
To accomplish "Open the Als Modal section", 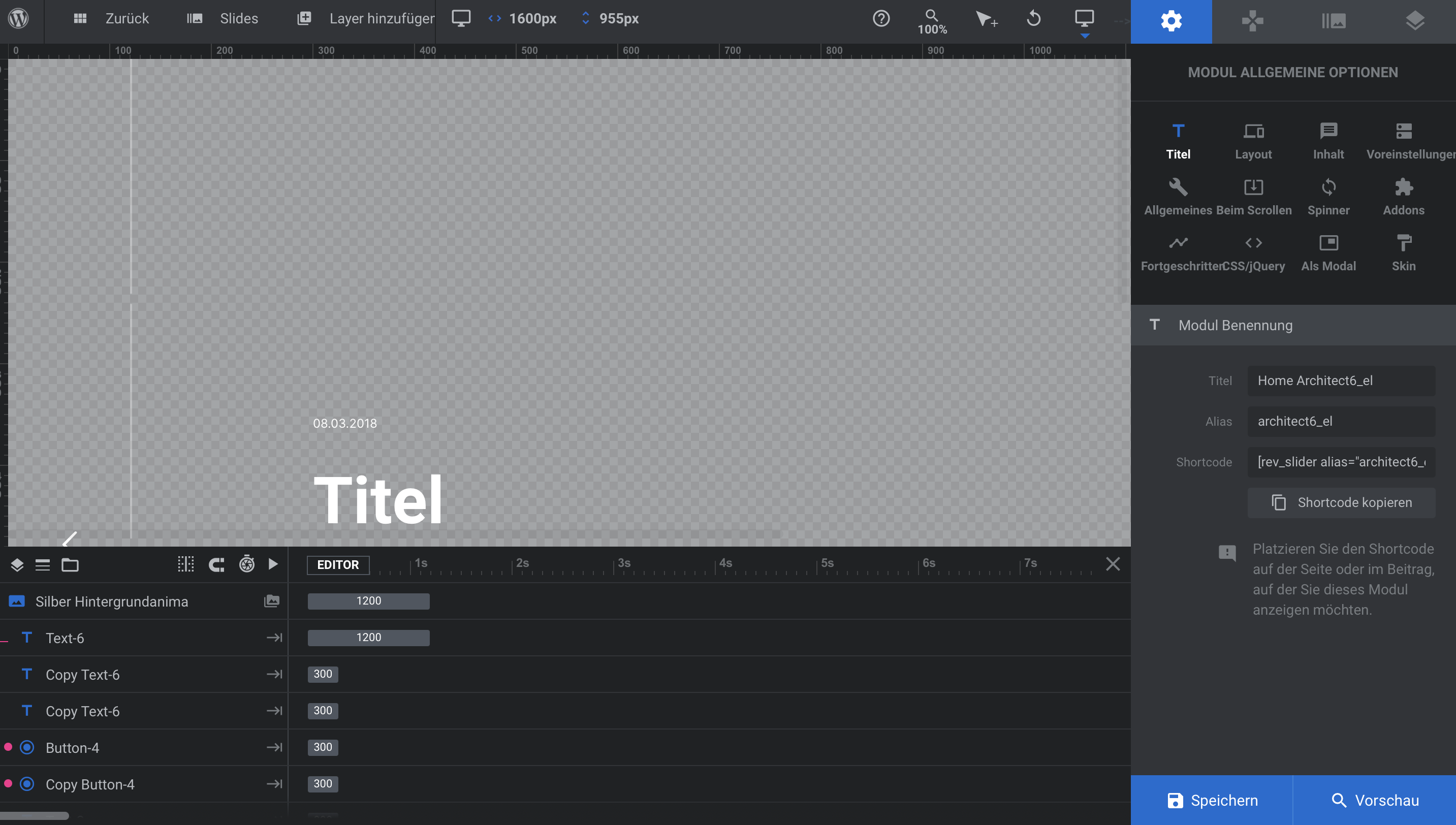I will point(1328,253).
